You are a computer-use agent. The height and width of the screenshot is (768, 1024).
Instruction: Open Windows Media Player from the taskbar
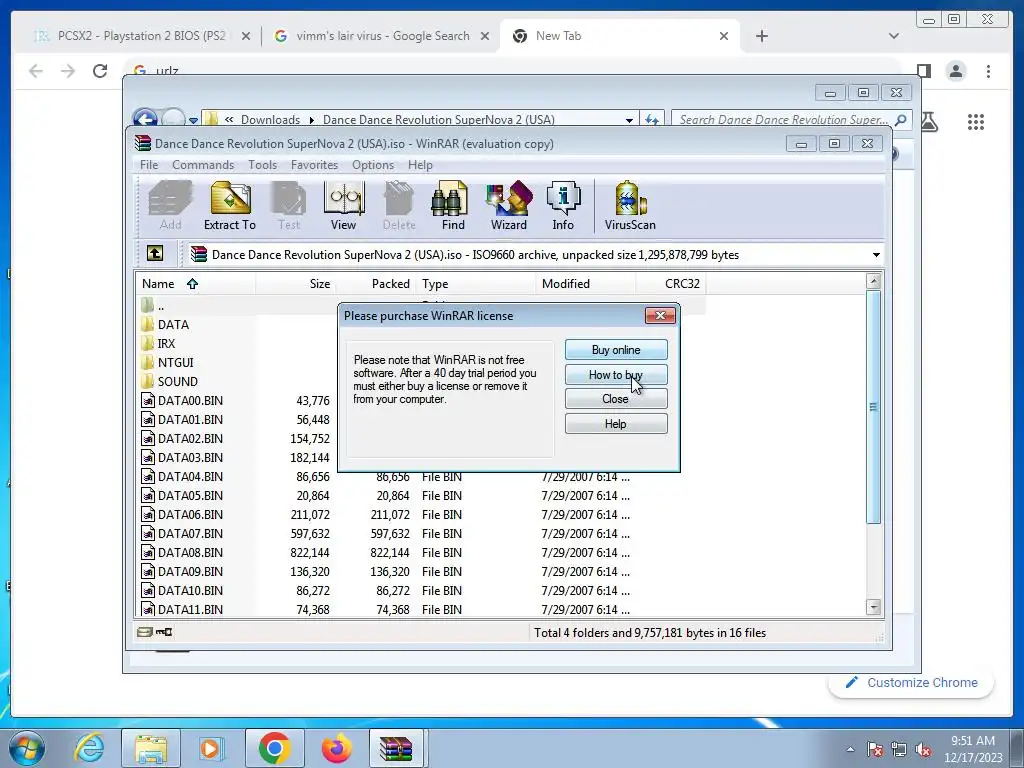[x=211, y=748]
